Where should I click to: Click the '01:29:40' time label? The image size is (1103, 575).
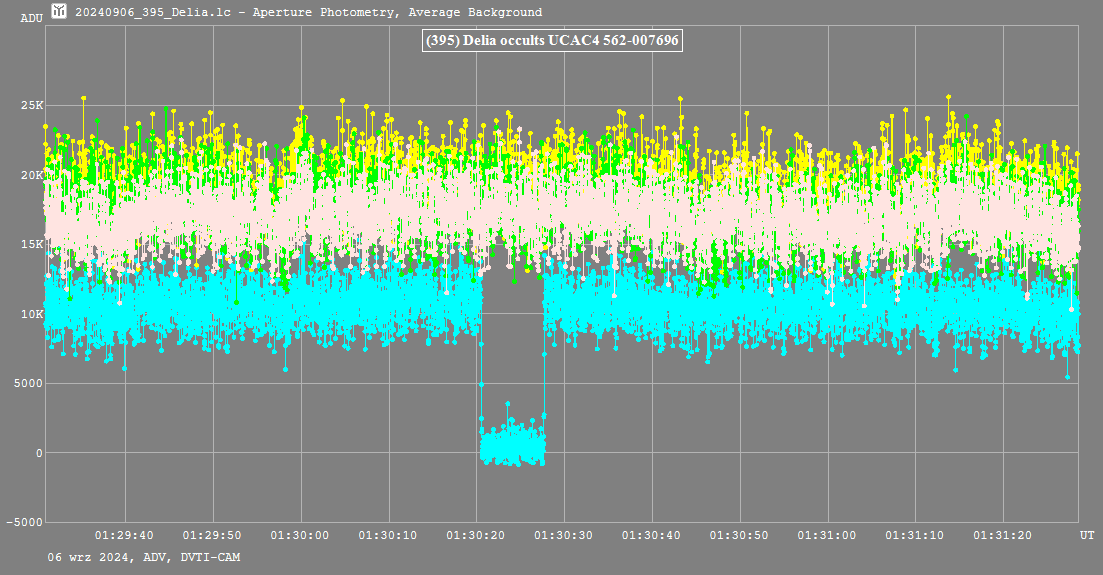tap(124, 536)
